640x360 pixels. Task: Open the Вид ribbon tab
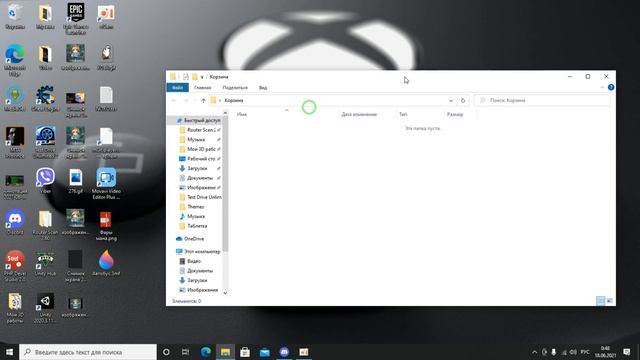(x=263, y=87)
